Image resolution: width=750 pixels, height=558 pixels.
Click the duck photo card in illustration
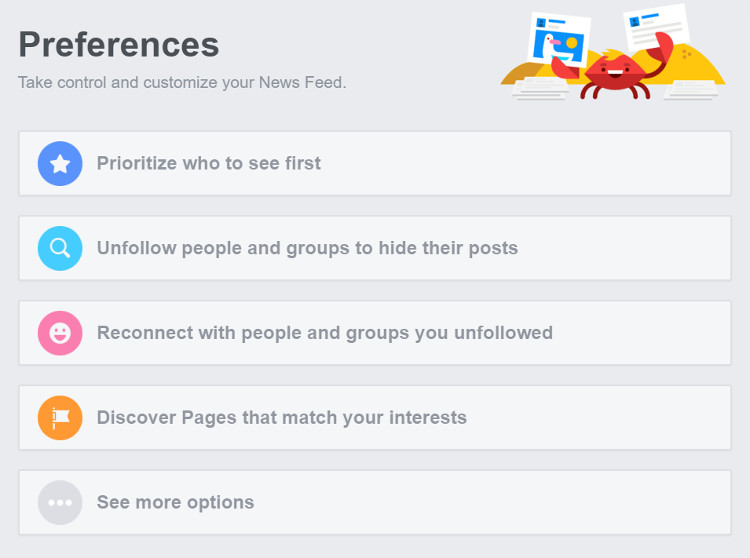pyautogui.click(x=559, y=40)
